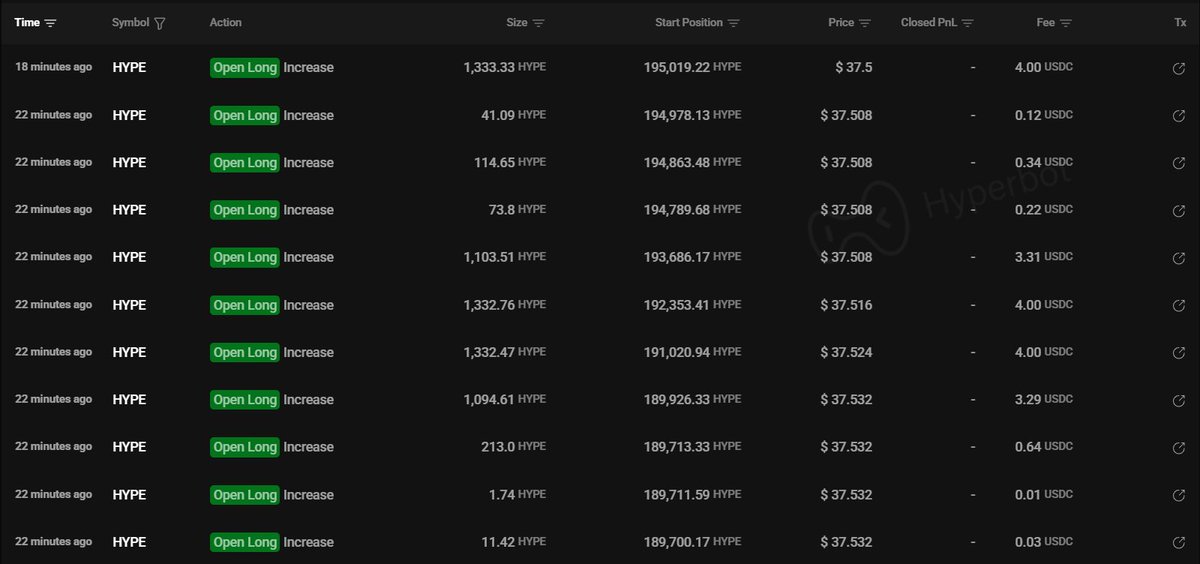Open transaction link for the 41.09 HYPE trade

(x=1179, y=116)
